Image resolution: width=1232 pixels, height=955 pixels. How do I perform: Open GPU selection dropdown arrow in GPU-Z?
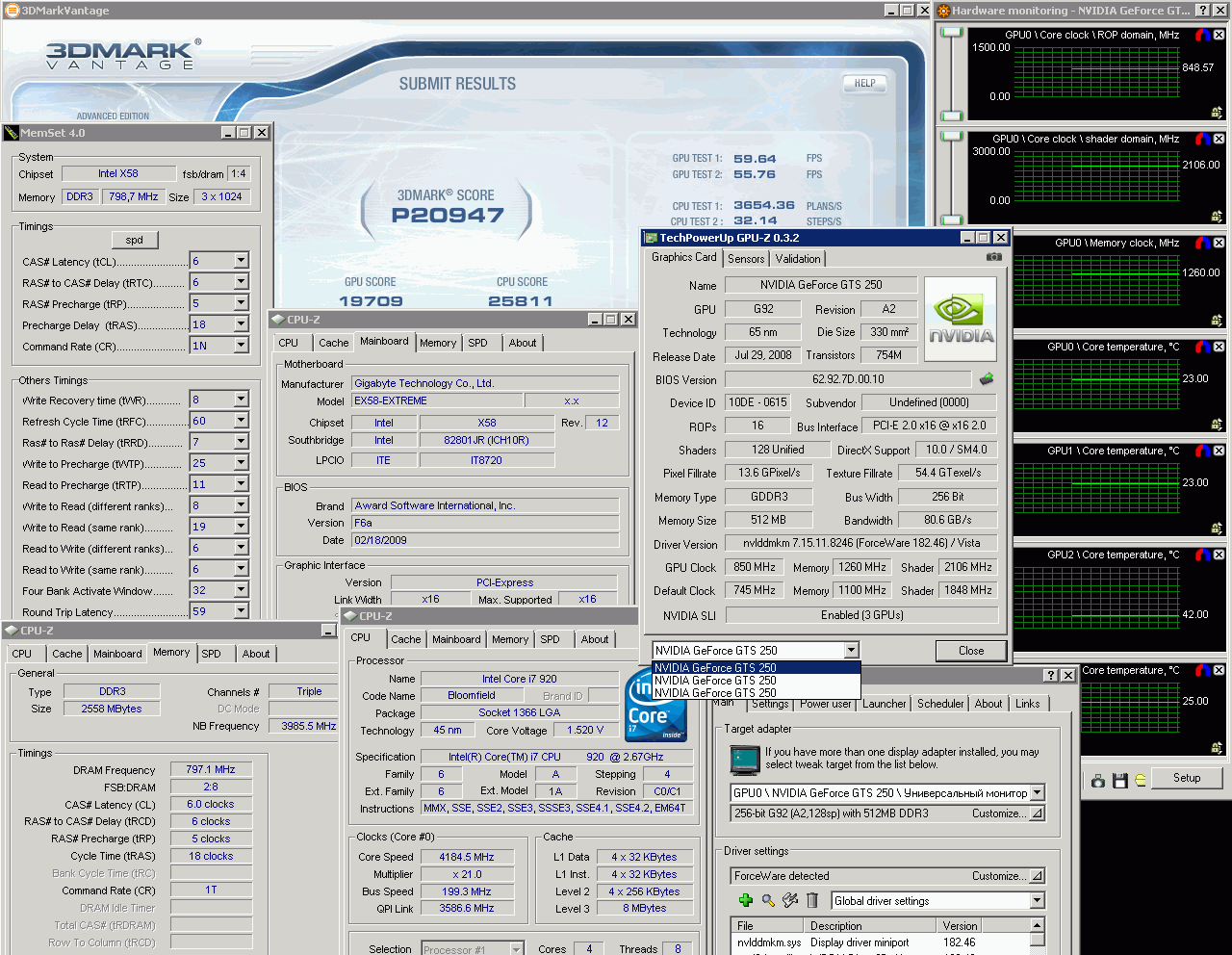[x=851, y=651]
